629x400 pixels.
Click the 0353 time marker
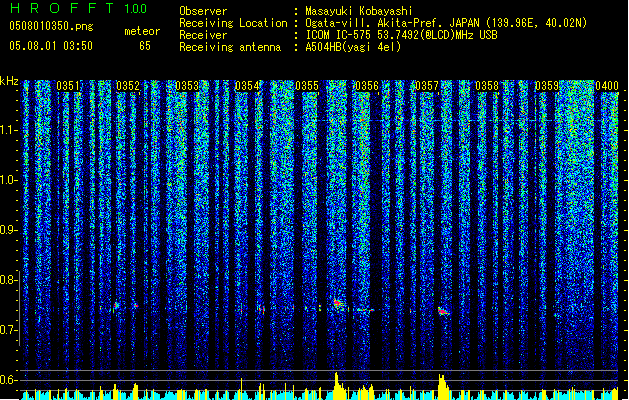coord(187,86)
